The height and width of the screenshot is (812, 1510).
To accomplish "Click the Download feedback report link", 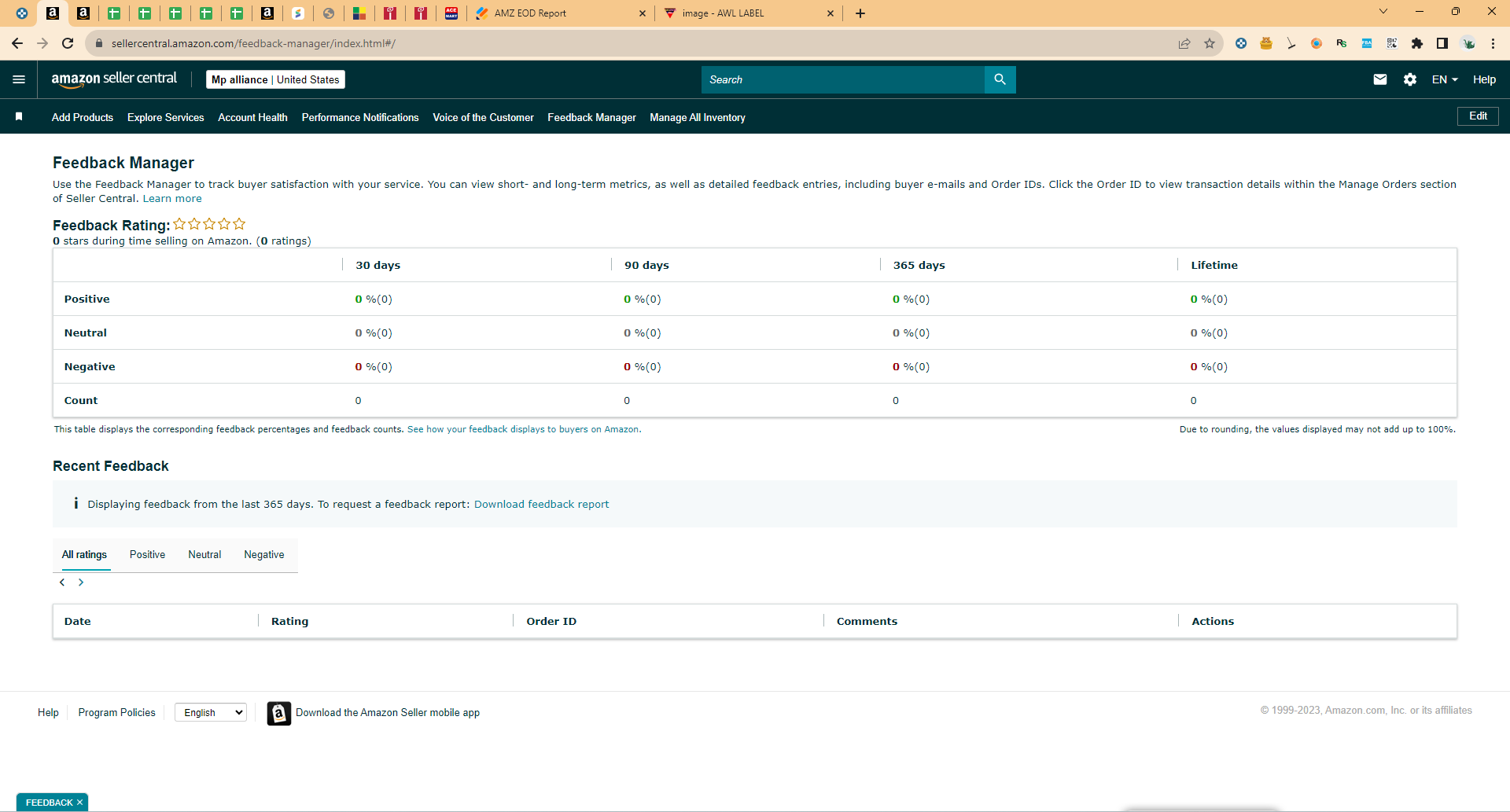I will click(541, 504).
